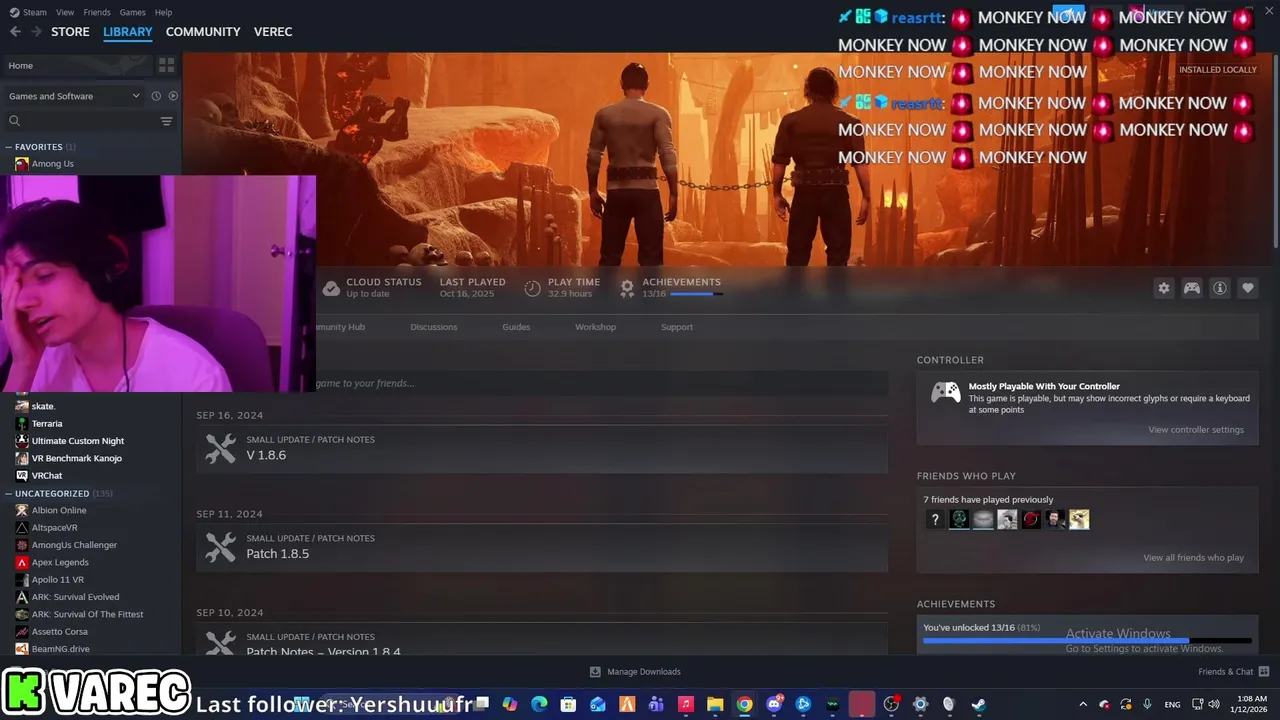Click the Manage Downloads icon
The image size is (1280, 720).
click(595, 672)
